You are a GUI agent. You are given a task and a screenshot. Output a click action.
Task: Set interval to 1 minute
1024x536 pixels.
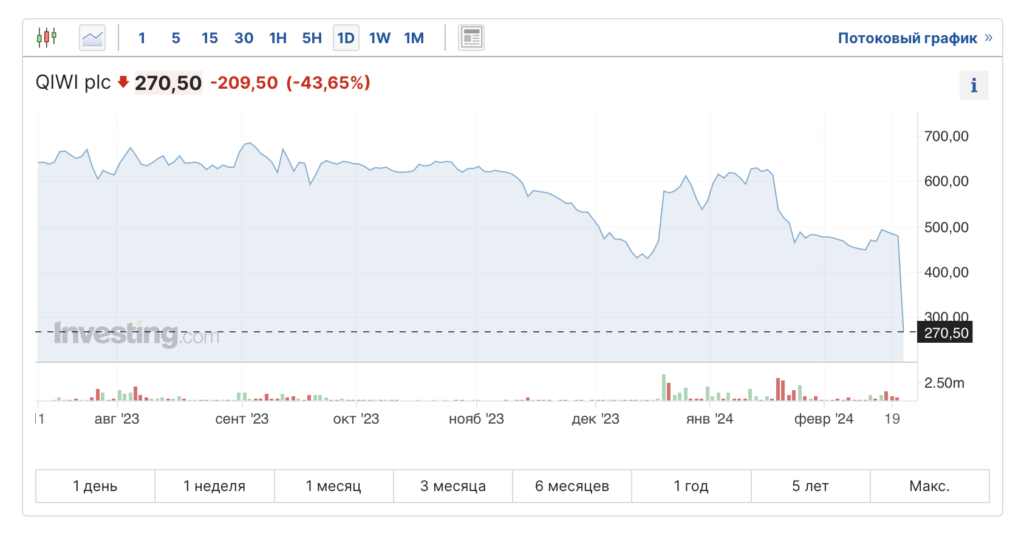point(142,38)
